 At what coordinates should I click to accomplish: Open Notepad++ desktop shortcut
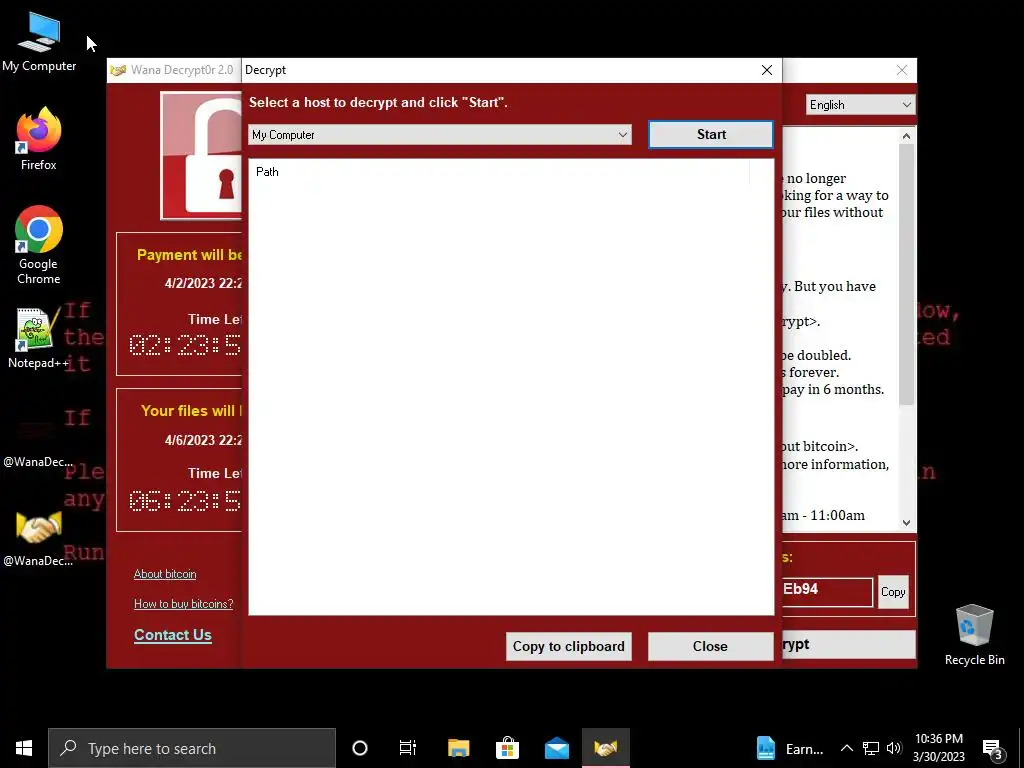(x=39, y=337)
